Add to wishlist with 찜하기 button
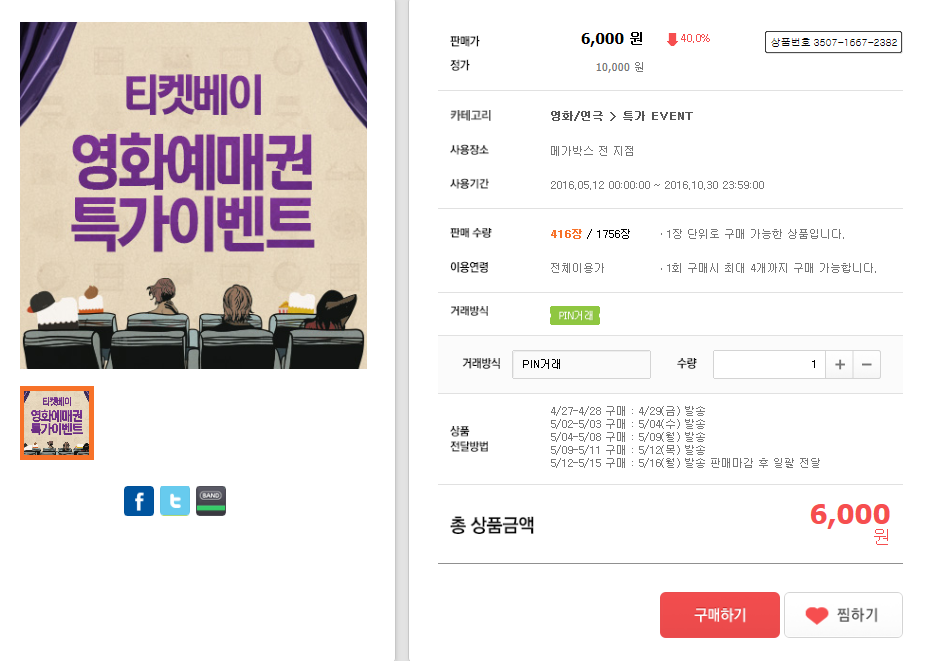Image resolution: width=925 pixels, height=661 pixels. (x=843, y=615)
